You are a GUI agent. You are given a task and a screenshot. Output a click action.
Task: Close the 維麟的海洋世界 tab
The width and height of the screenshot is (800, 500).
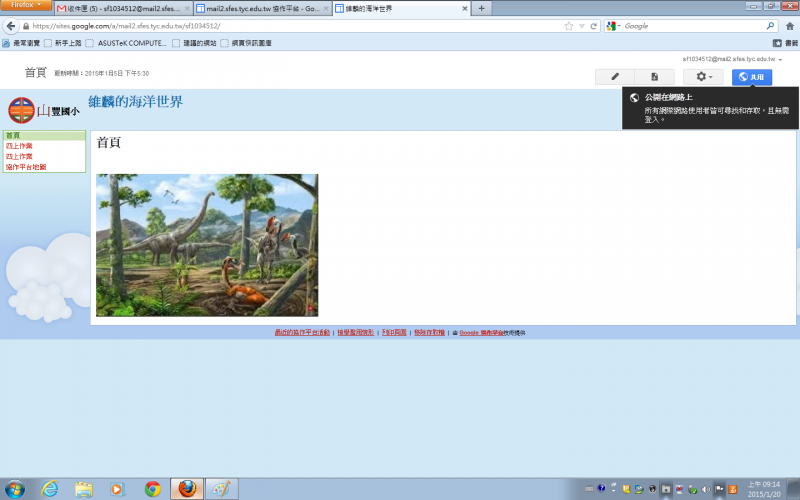[465, 9]
